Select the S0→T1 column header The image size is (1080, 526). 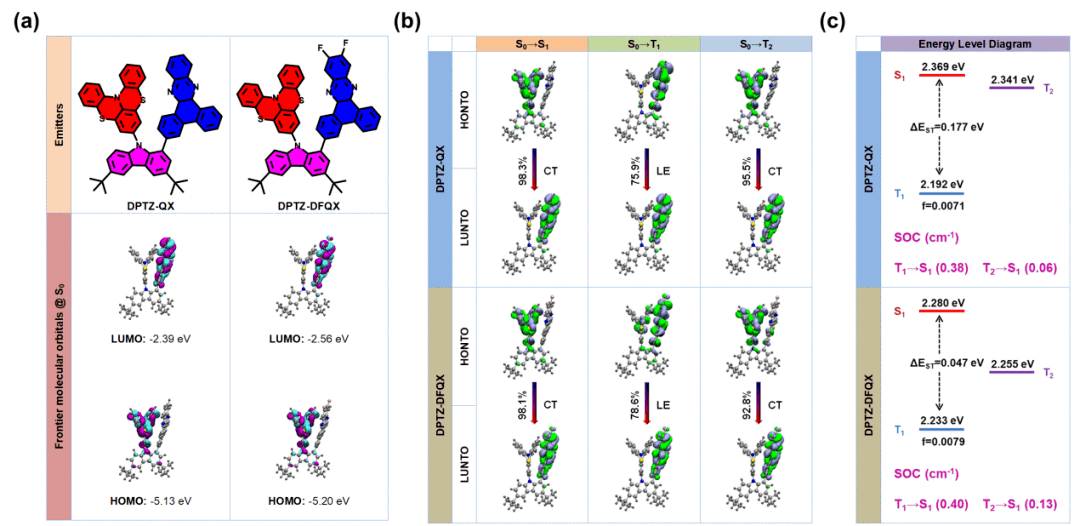pos(643,44)
